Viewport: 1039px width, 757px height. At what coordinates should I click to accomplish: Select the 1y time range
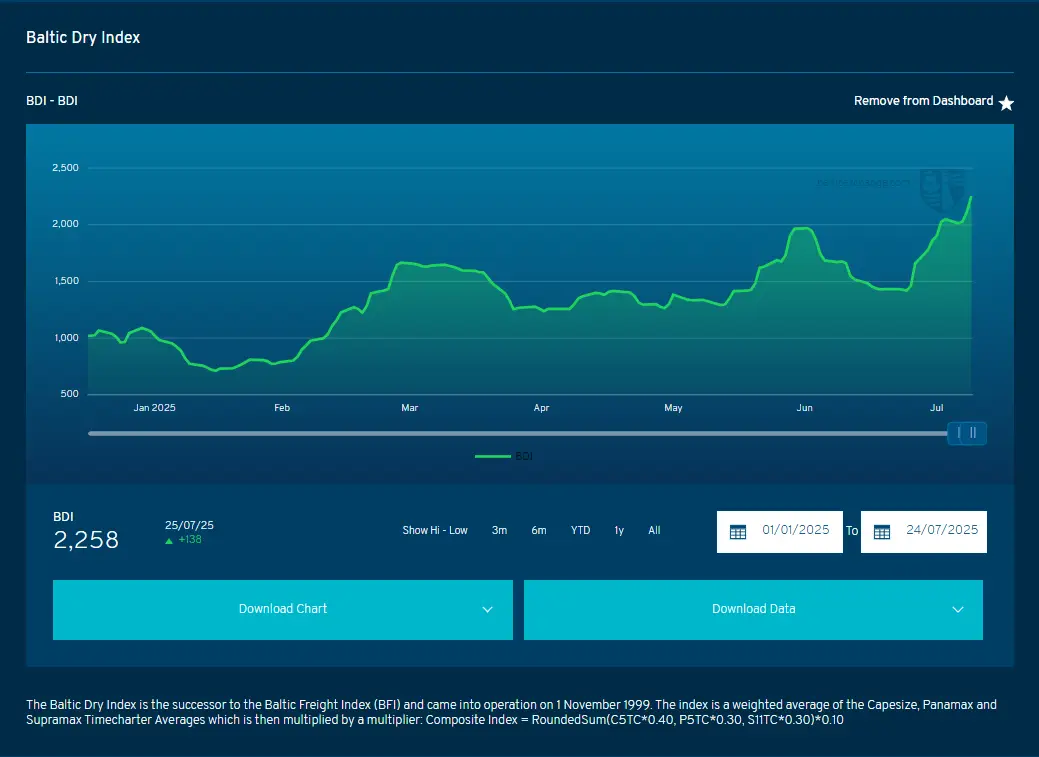(x=619, y=531)
